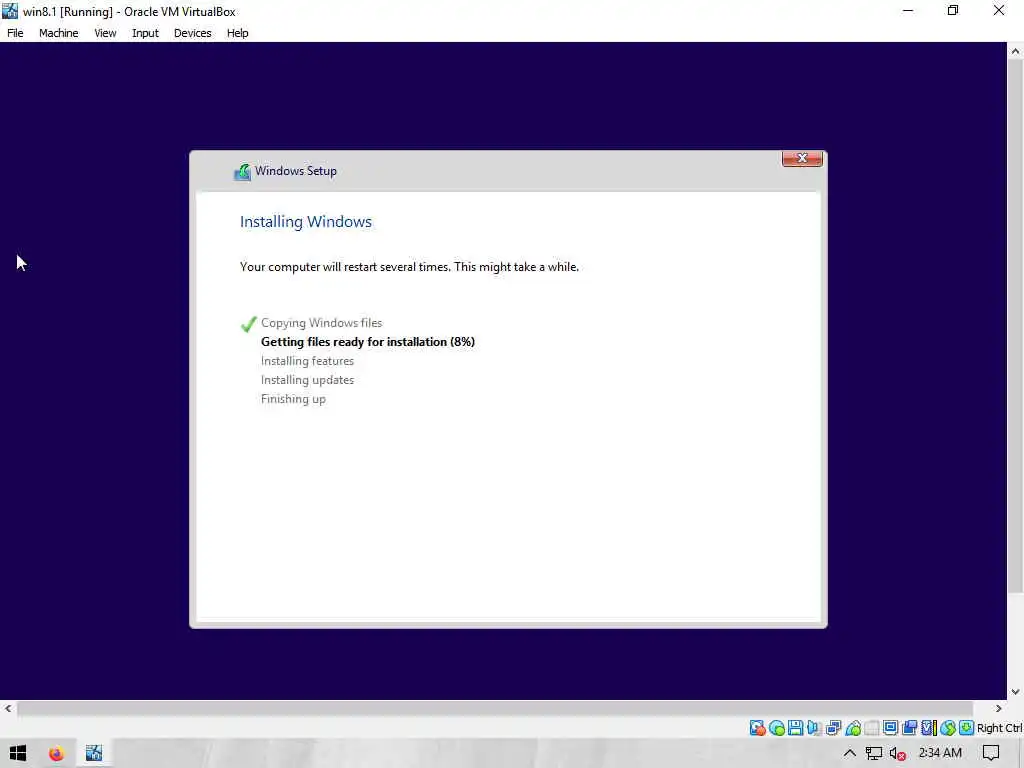Click 'Getting files ready for installation (8%)' text
Viewport: 1024px width, 768px height.
(368, 342)
